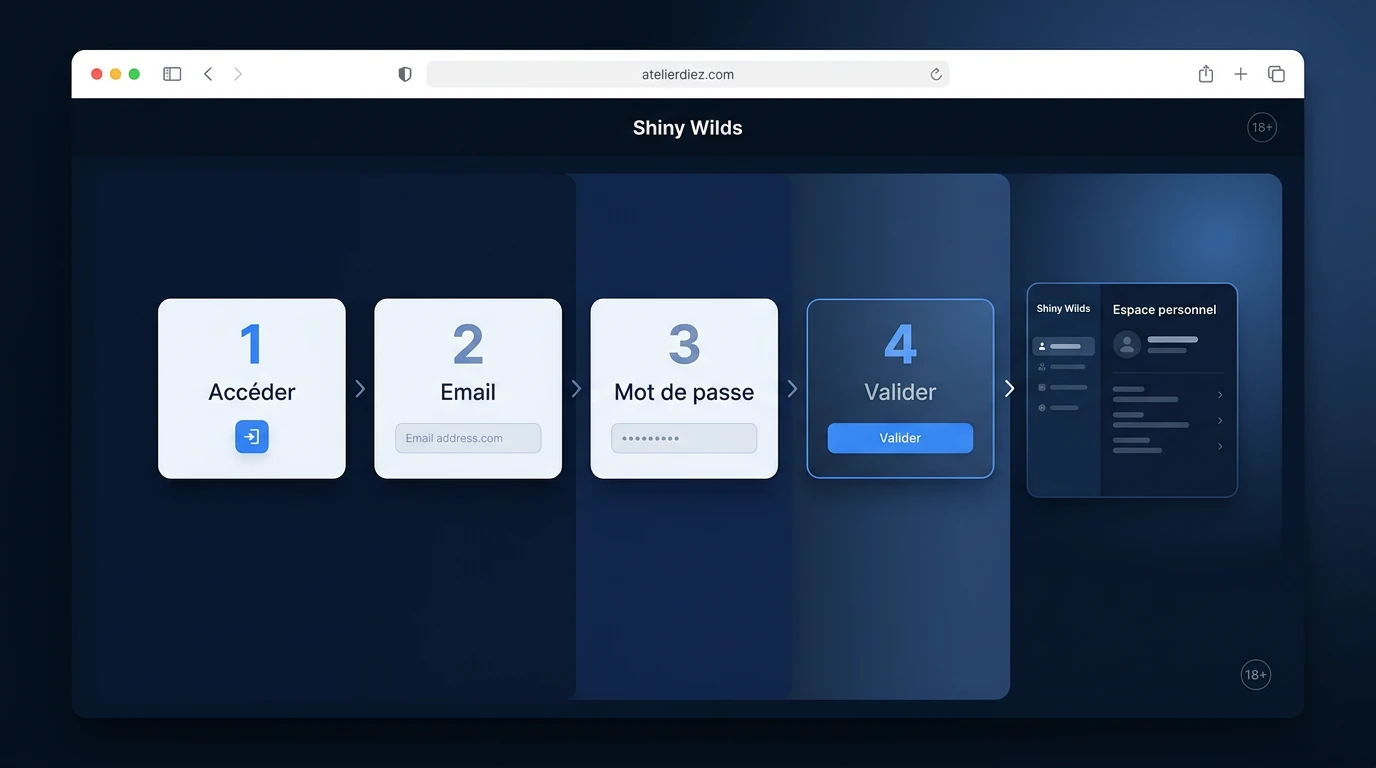
Task: Select the second item in preview sidebar
Action: [x=1063, y=367]
